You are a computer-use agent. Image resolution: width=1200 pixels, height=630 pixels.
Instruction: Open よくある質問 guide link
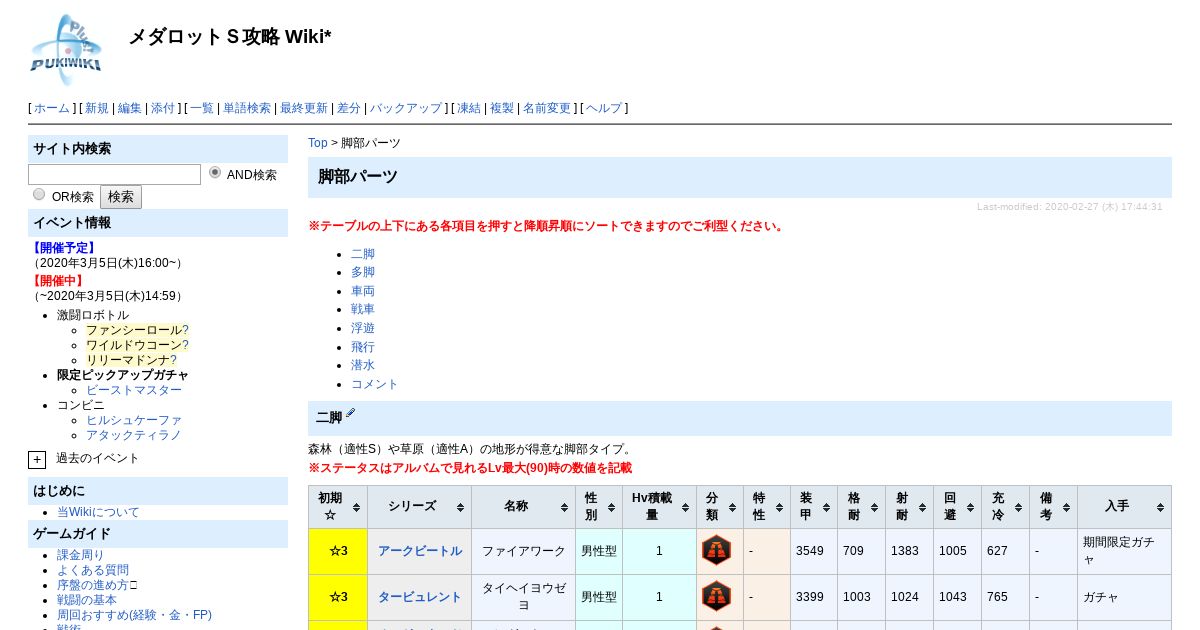92,570
